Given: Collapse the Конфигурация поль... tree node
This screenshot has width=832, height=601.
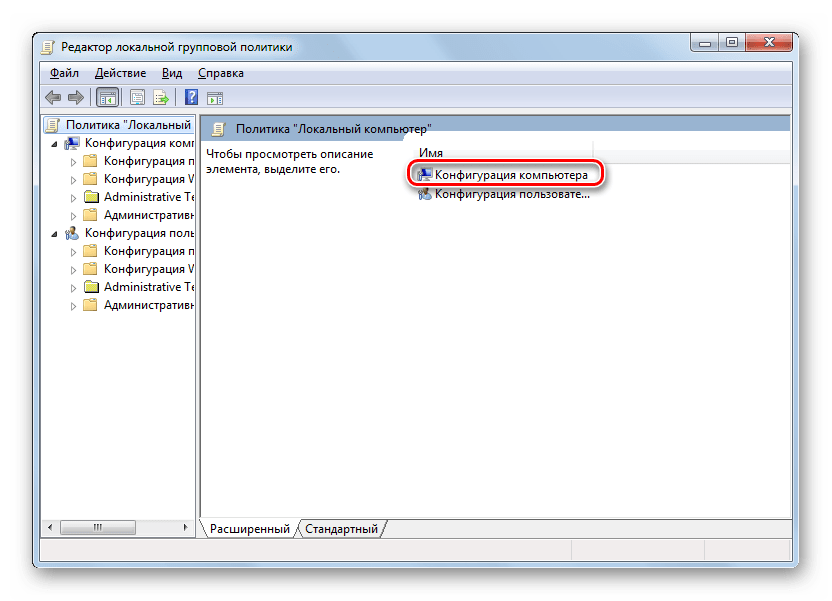Looking at the screenshot, I should pos(54,234).
